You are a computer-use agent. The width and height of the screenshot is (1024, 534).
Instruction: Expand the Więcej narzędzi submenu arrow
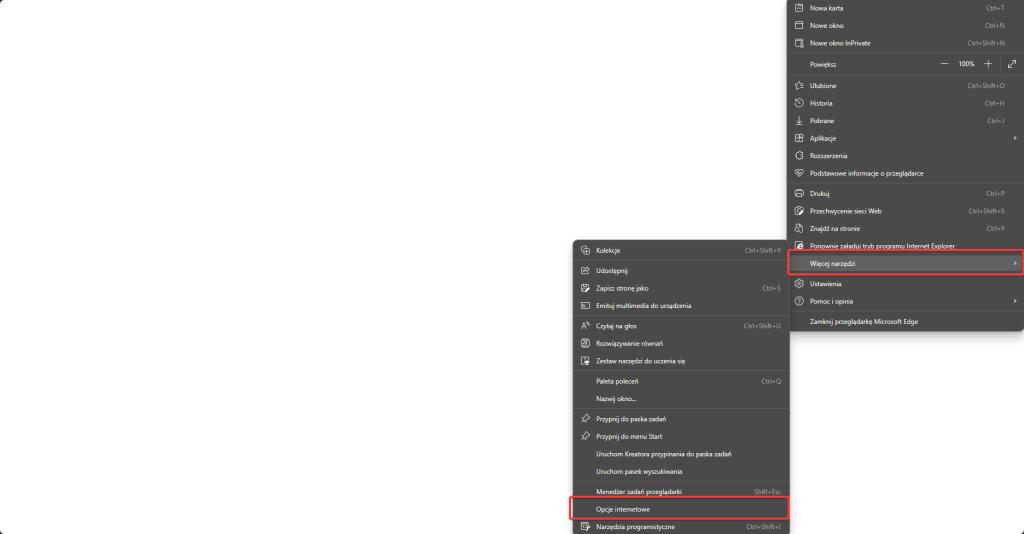pyautogui.click(x=1015, y=263)
